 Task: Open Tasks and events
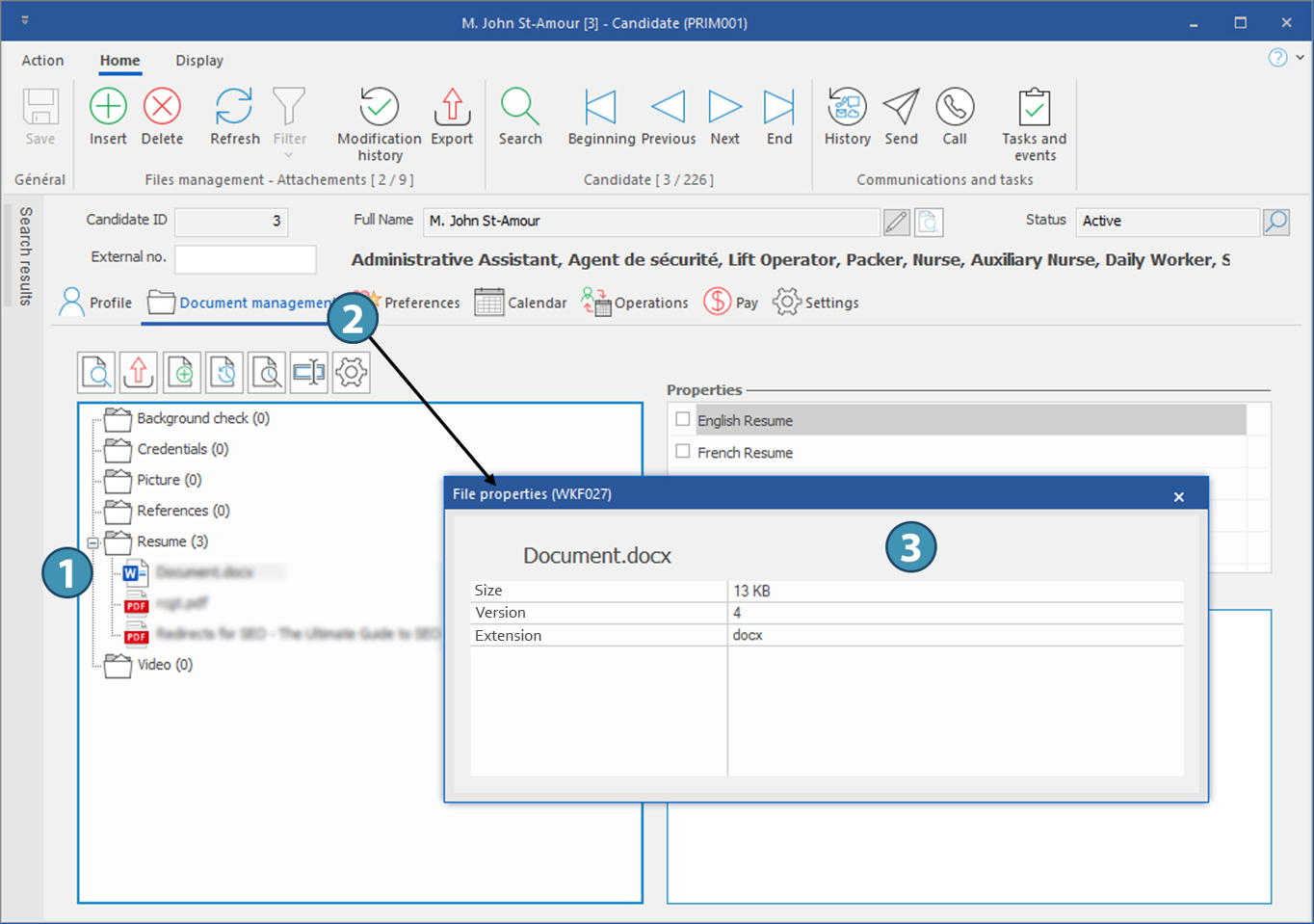click(1034, 107)
